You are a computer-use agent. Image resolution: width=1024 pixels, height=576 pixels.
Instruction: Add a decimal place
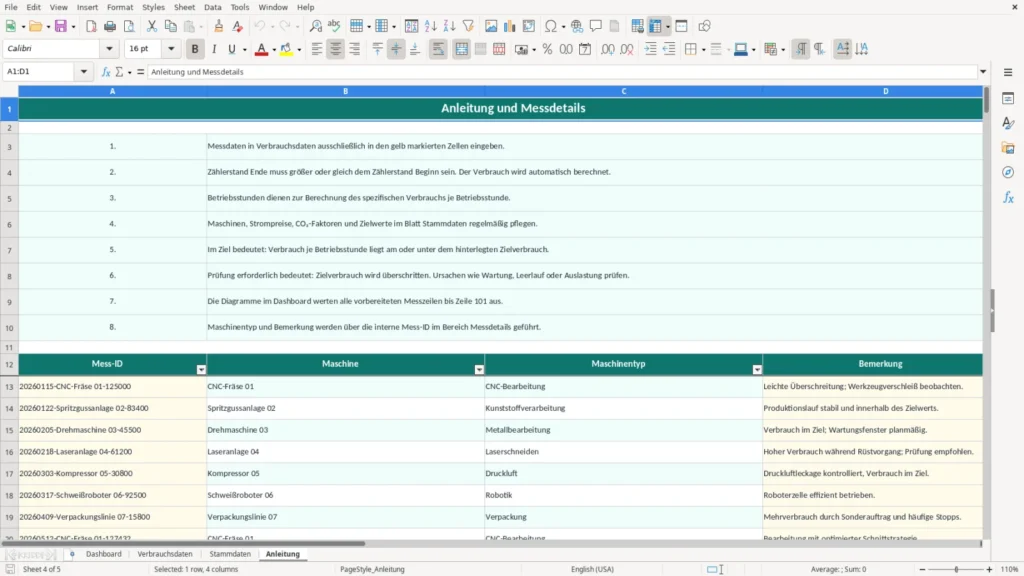pyautogui.click(x=608, y=49)
